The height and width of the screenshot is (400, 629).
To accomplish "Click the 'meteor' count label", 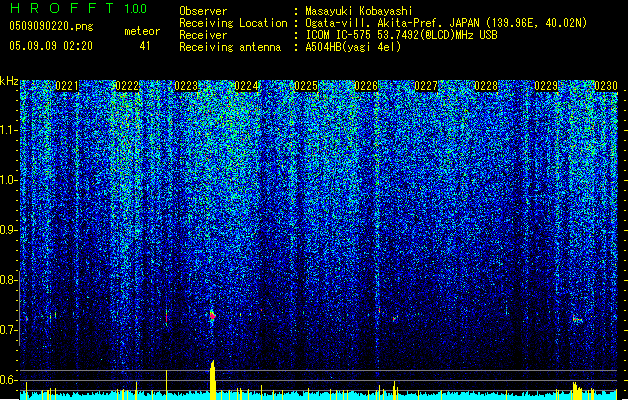I will (142, 31).
